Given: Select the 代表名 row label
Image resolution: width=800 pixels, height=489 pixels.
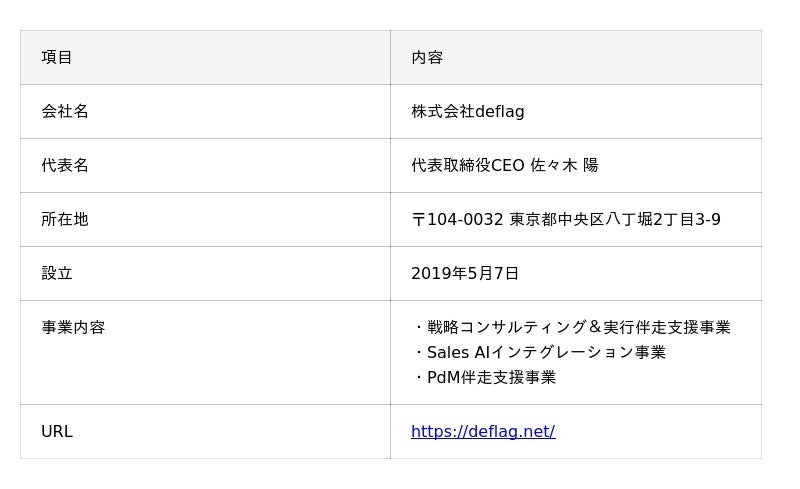Looking at the screenshot, I should [x=65, y=165].
